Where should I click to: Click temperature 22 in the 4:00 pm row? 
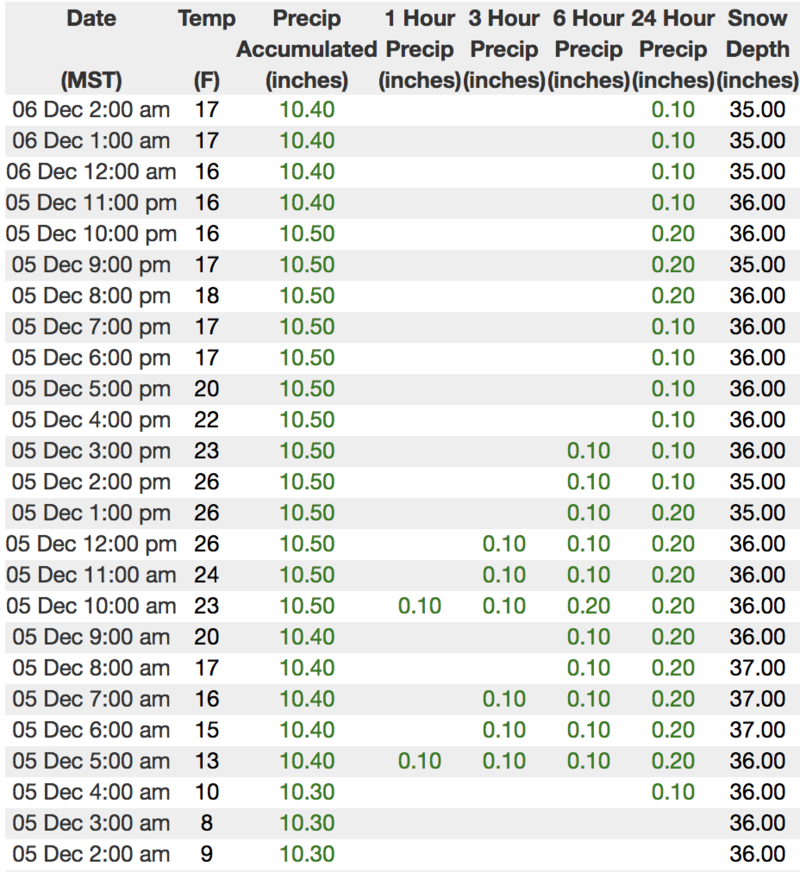click(206, 420)
